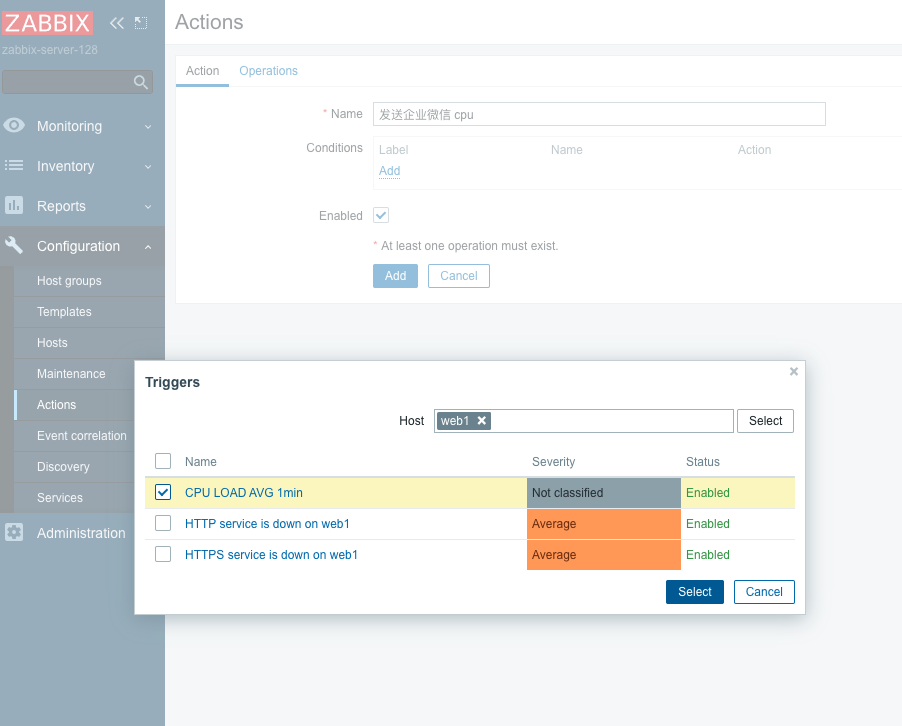Open Hosts in sidebar
Viewport: 902px width, 726px height.
pyautogui.click(x=52, y=343)
